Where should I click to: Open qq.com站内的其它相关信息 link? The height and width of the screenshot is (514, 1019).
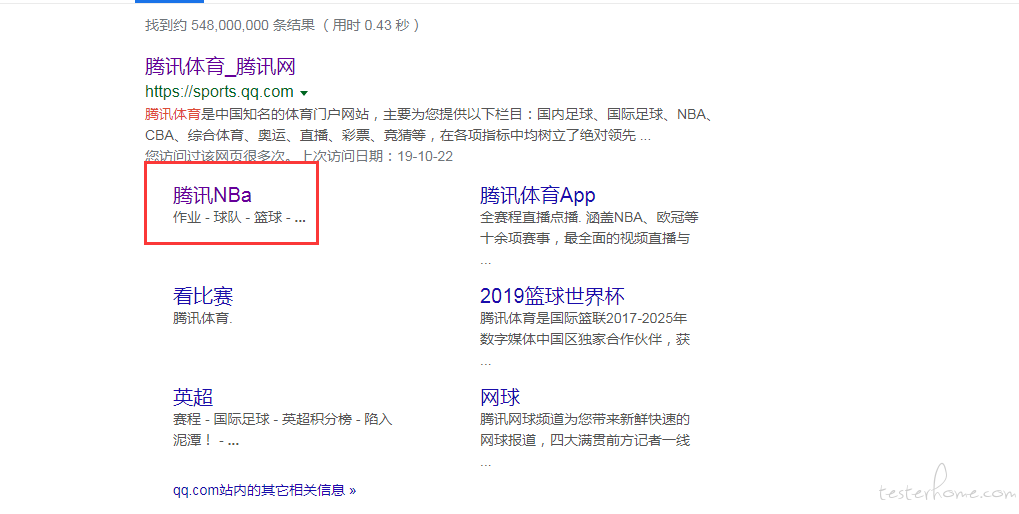[264, 490]
